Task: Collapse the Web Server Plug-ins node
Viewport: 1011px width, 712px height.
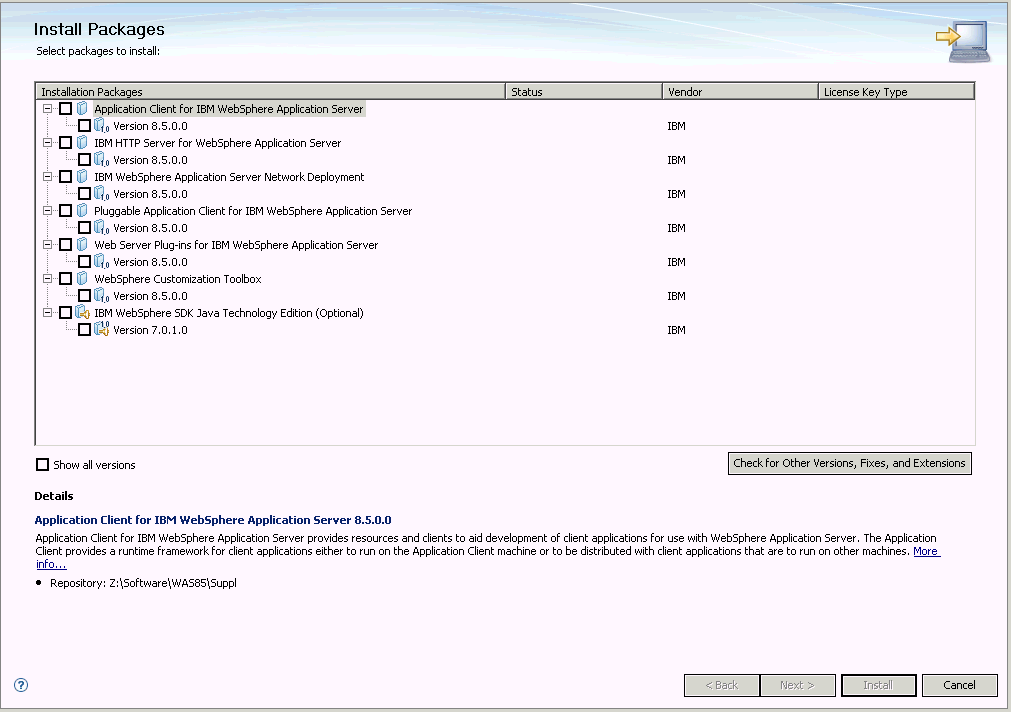Action: pyautogui.click(x=47, y=245)
